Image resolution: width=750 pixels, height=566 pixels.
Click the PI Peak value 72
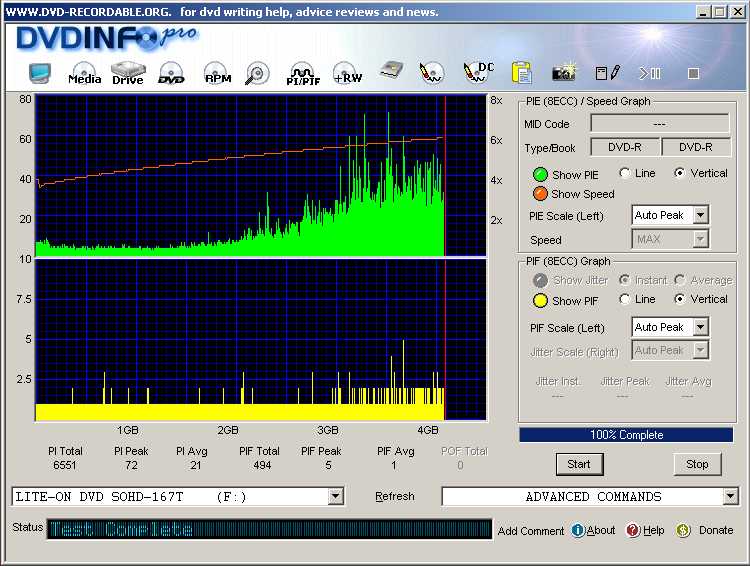click(x=132, y=465)
